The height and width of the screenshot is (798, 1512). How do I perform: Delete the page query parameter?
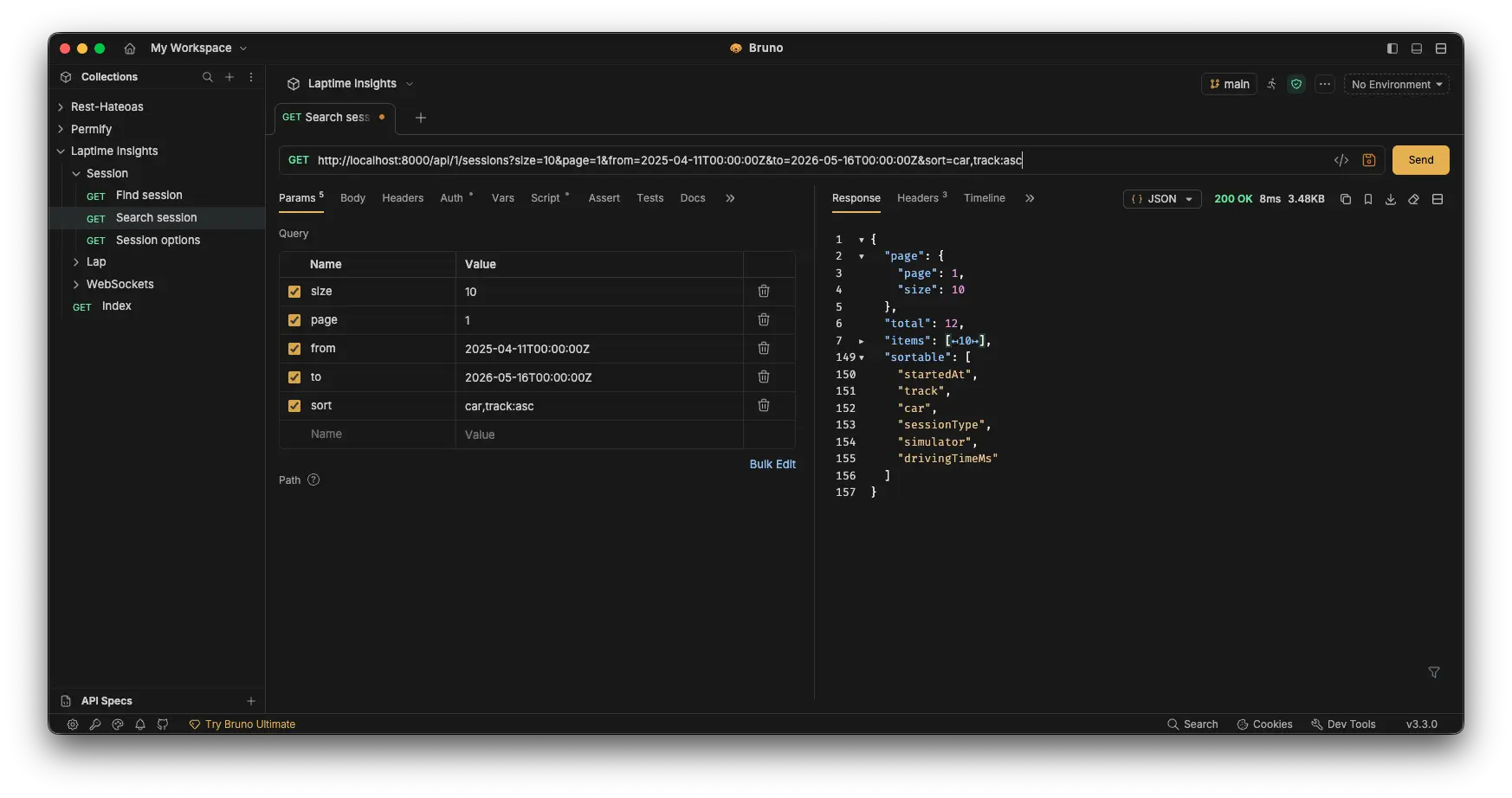(x=764, y=320)
